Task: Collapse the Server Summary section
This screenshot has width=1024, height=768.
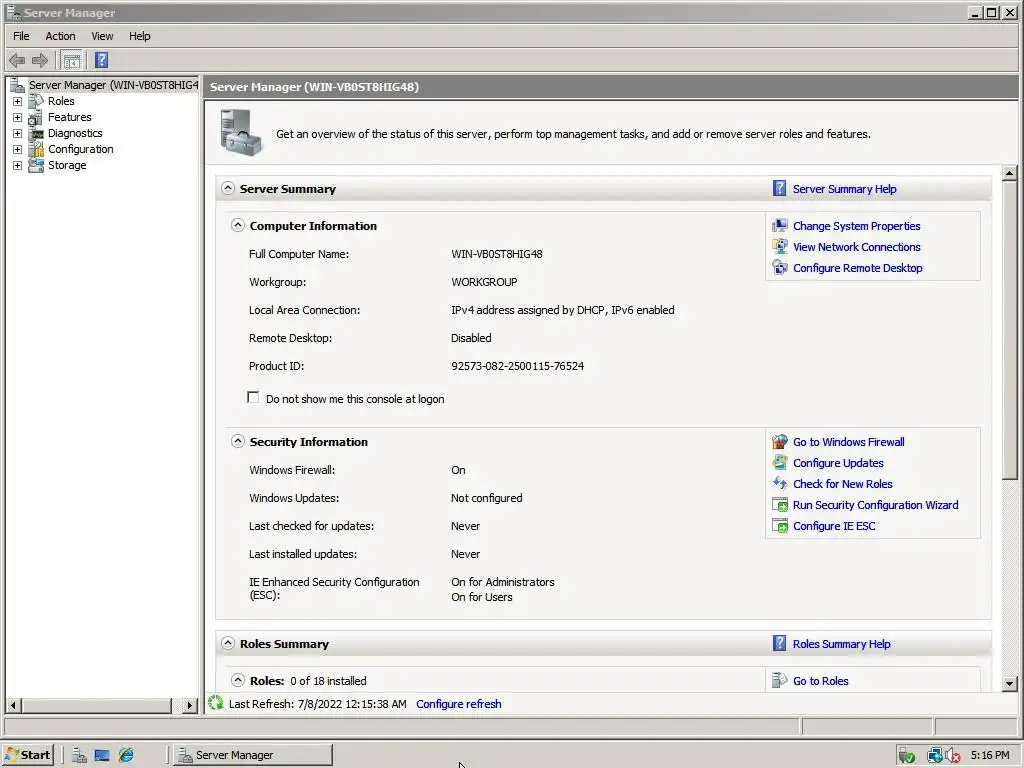Action: click(x=227, y=188)
